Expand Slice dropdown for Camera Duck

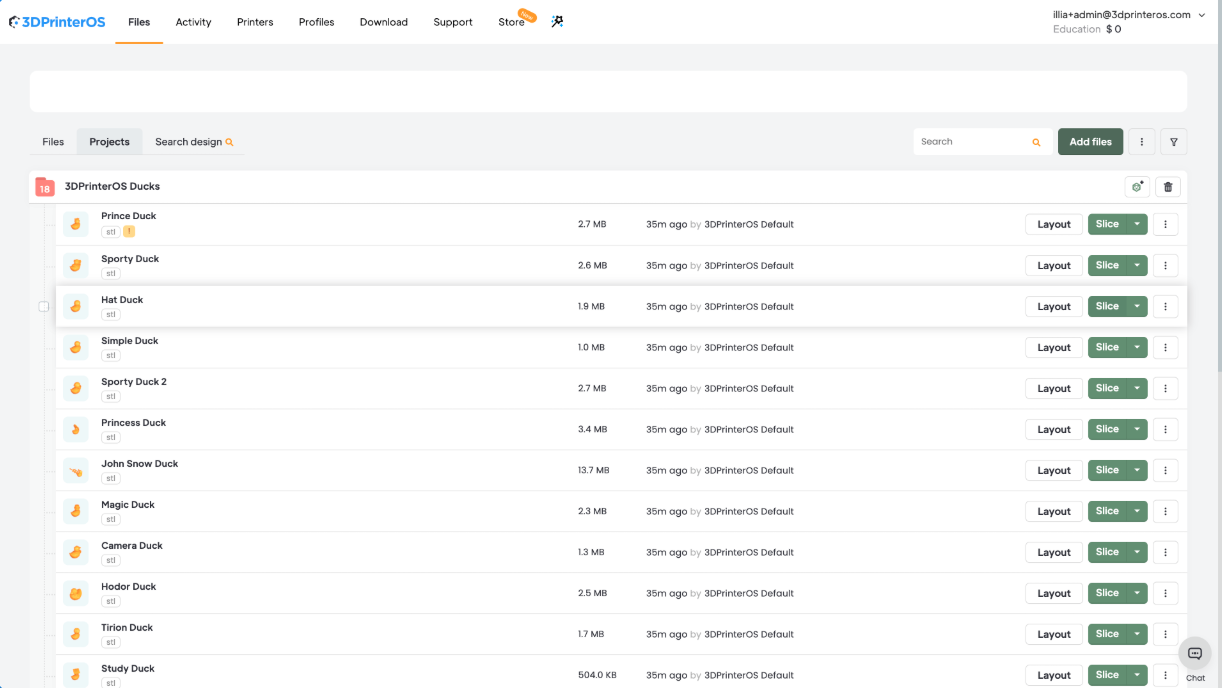(x=1137, y=552)
